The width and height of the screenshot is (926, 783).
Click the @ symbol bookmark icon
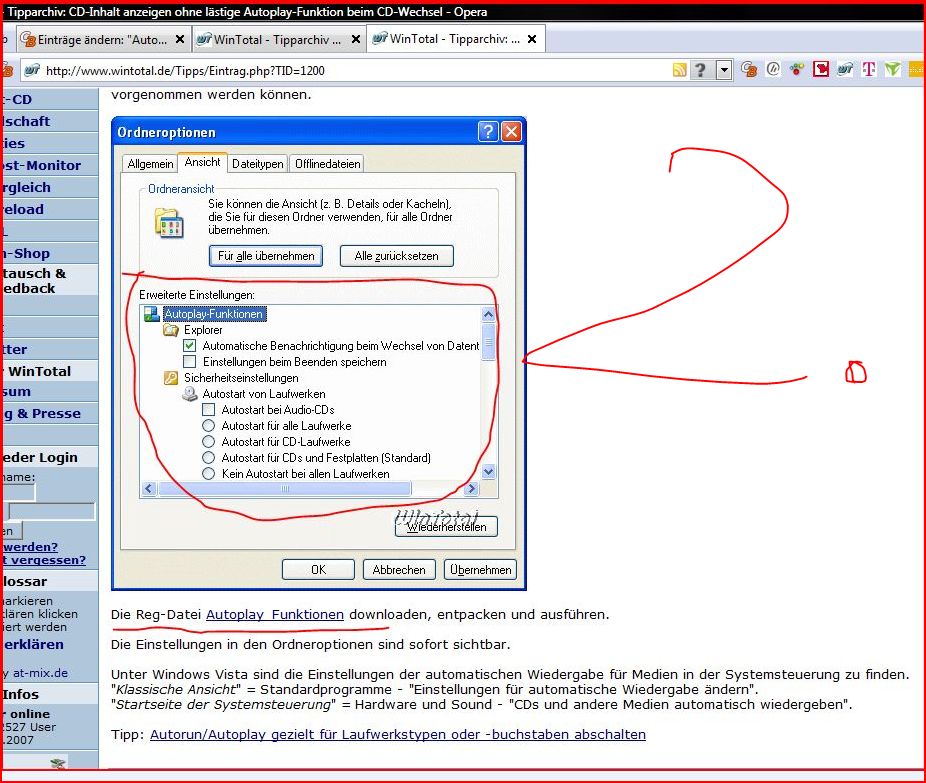point(773,70)
